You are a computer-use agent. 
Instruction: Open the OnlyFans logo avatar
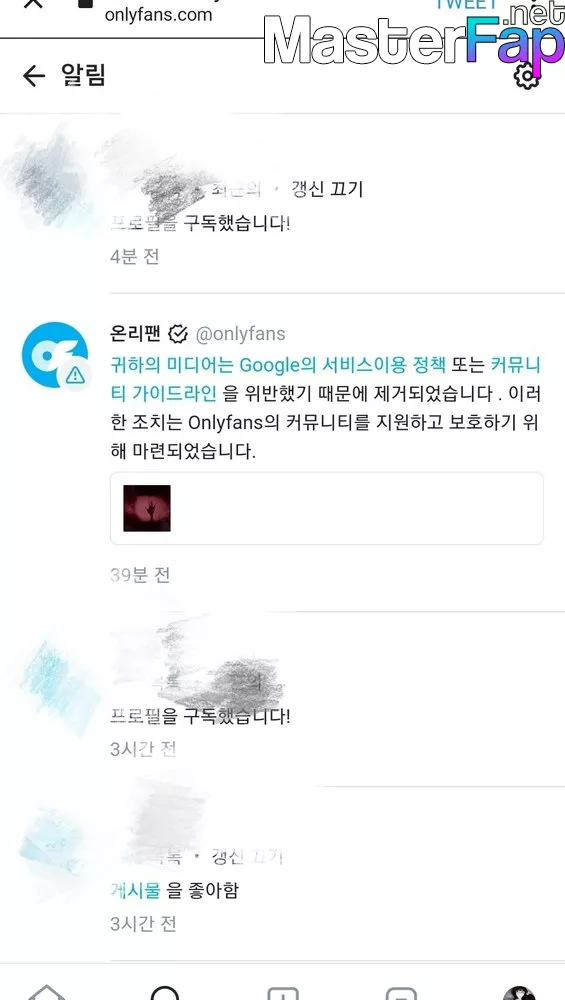(55, 355)
